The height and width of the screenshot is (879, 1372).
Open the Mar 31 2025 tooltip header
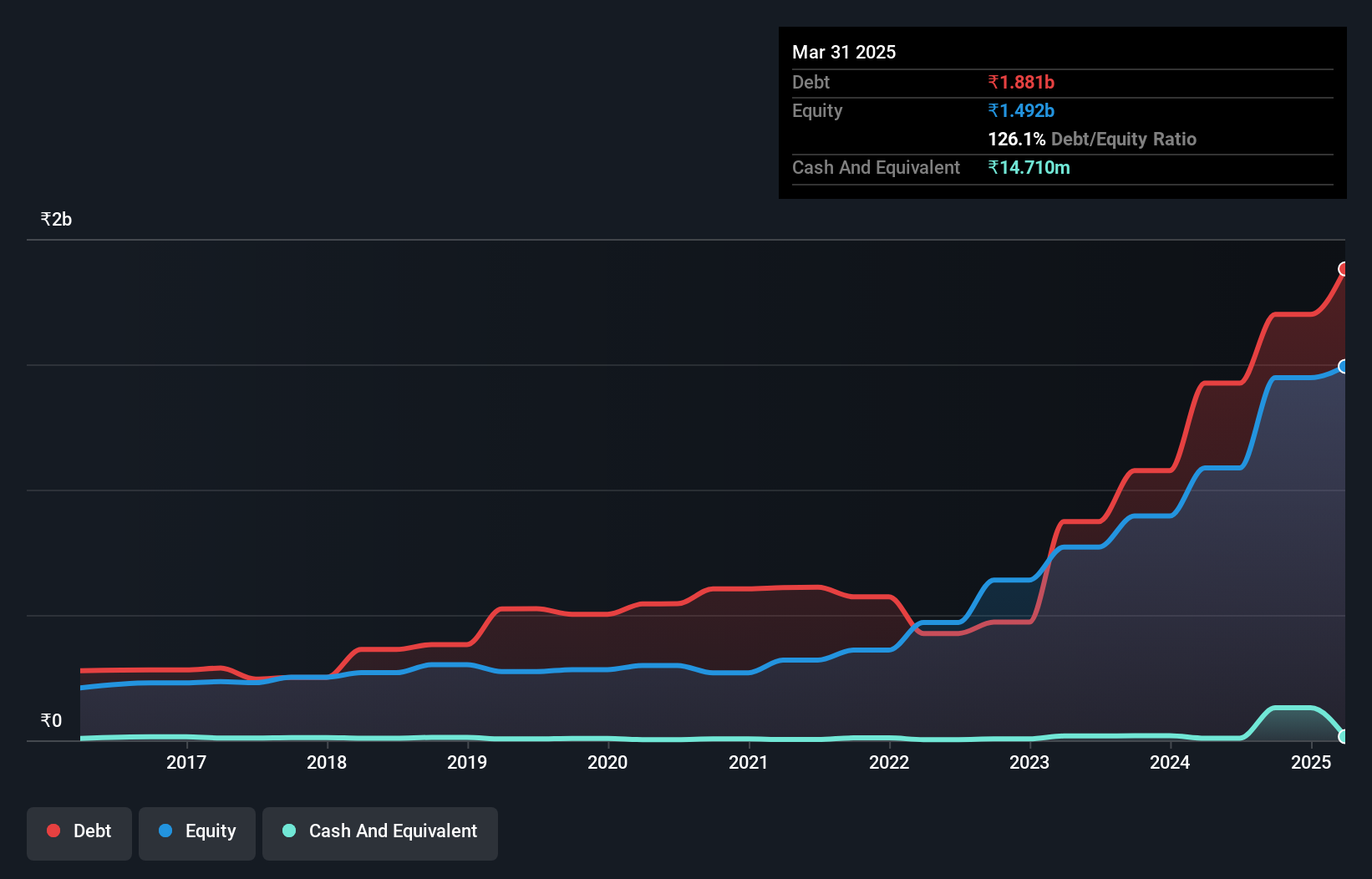tap(844, 52)
